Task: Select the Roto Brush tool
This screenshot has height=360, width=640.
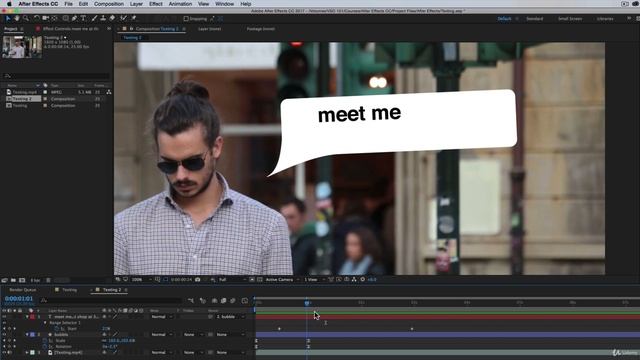Action: tap(123, 18)
